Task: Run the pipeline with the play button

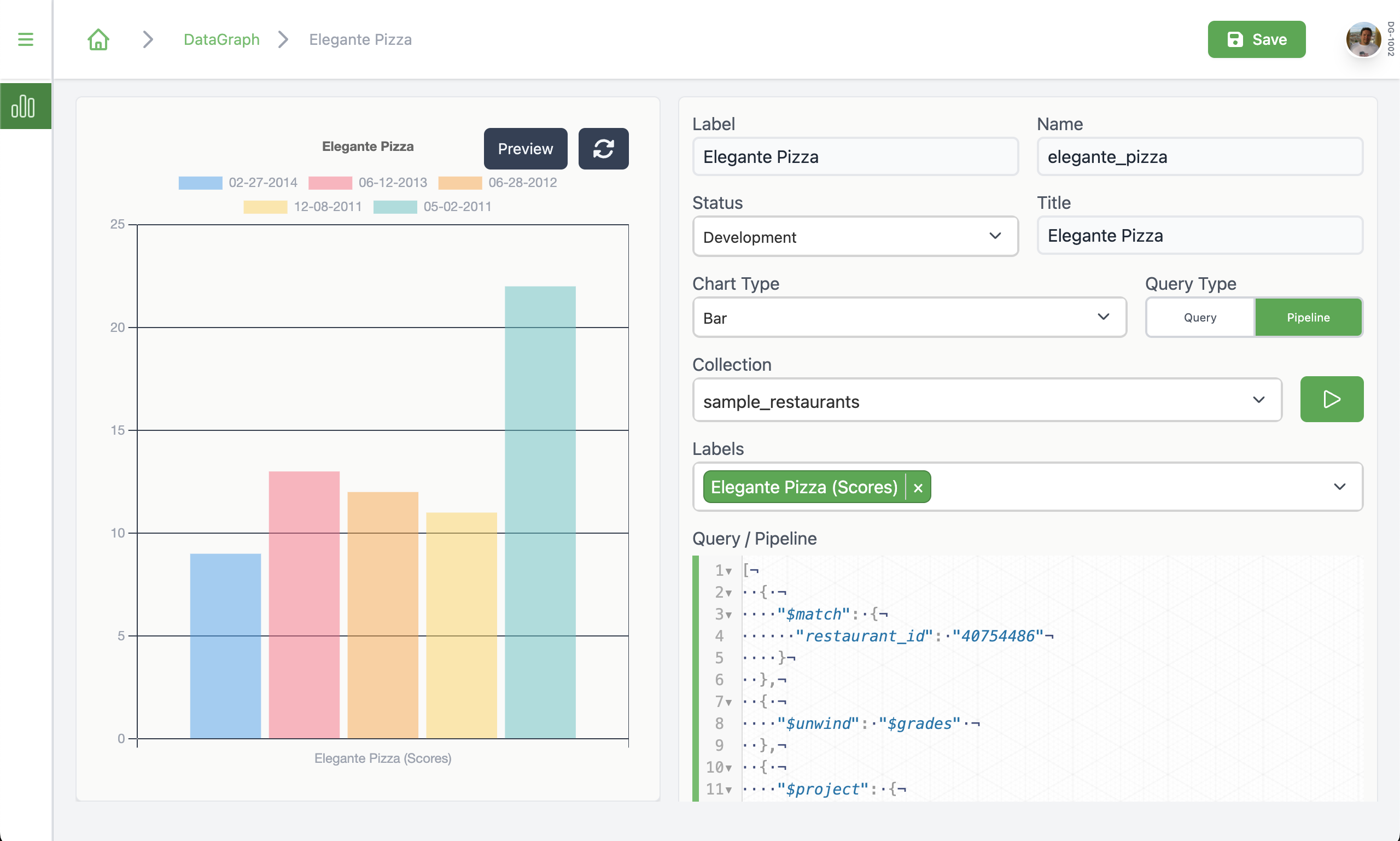Action: [x=1331, y=399]
